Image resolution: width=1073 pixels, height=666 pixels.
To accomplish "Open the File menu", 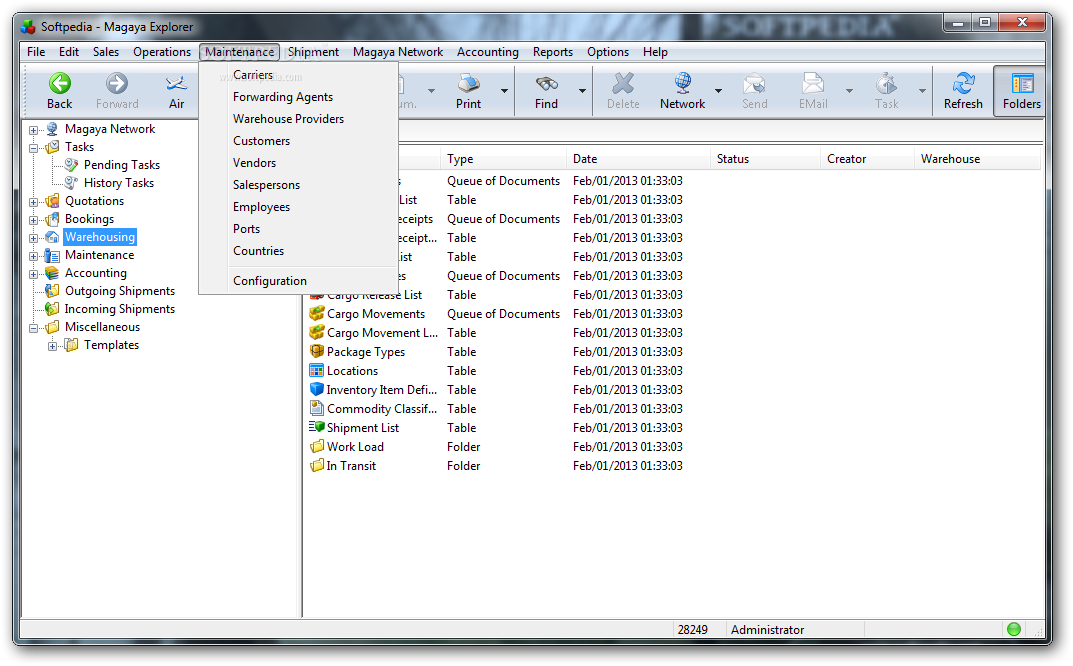I will (36, 52).
